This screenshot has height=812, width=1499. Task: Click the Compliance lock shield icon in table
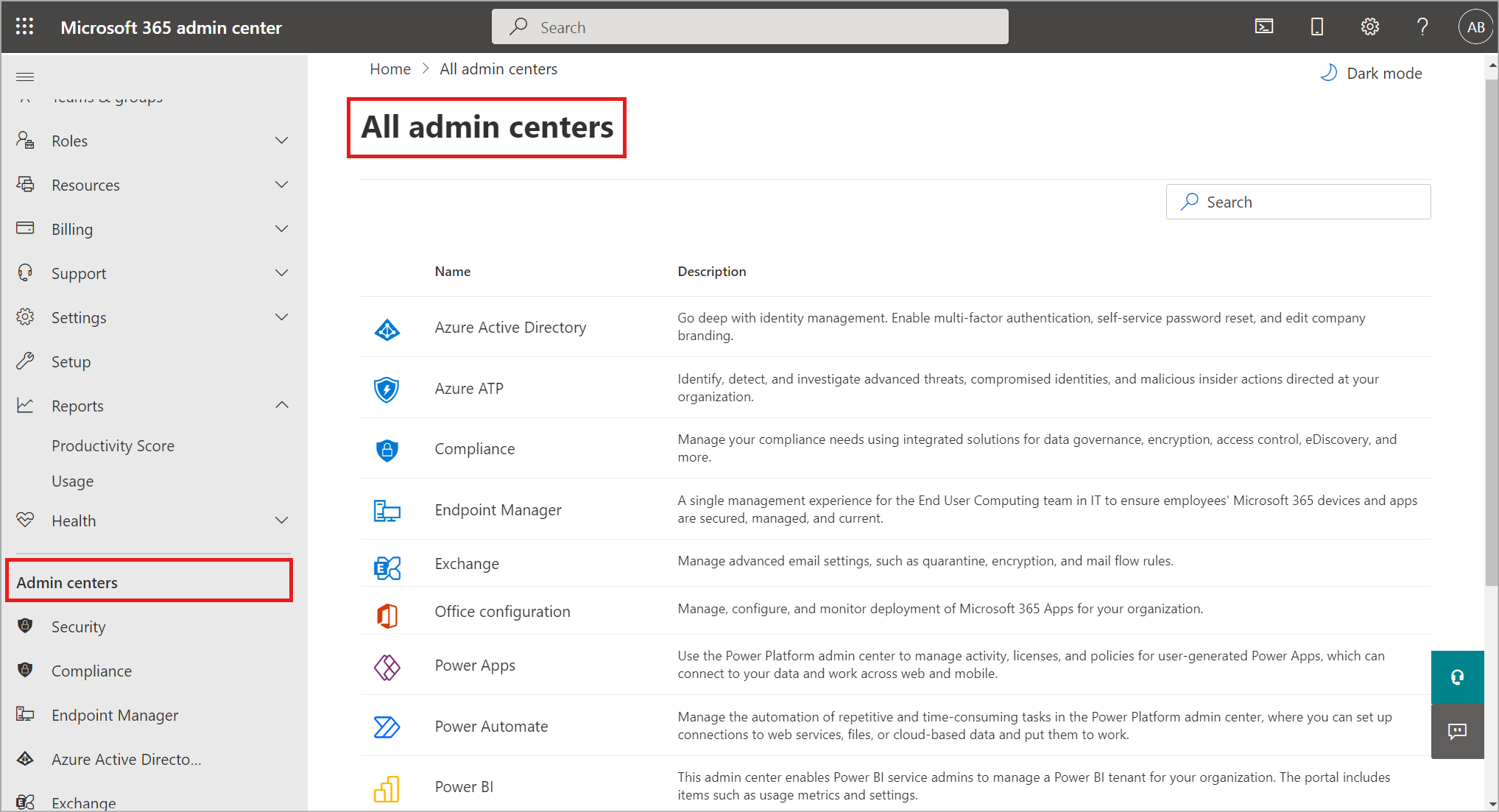(x=387, y=449)
